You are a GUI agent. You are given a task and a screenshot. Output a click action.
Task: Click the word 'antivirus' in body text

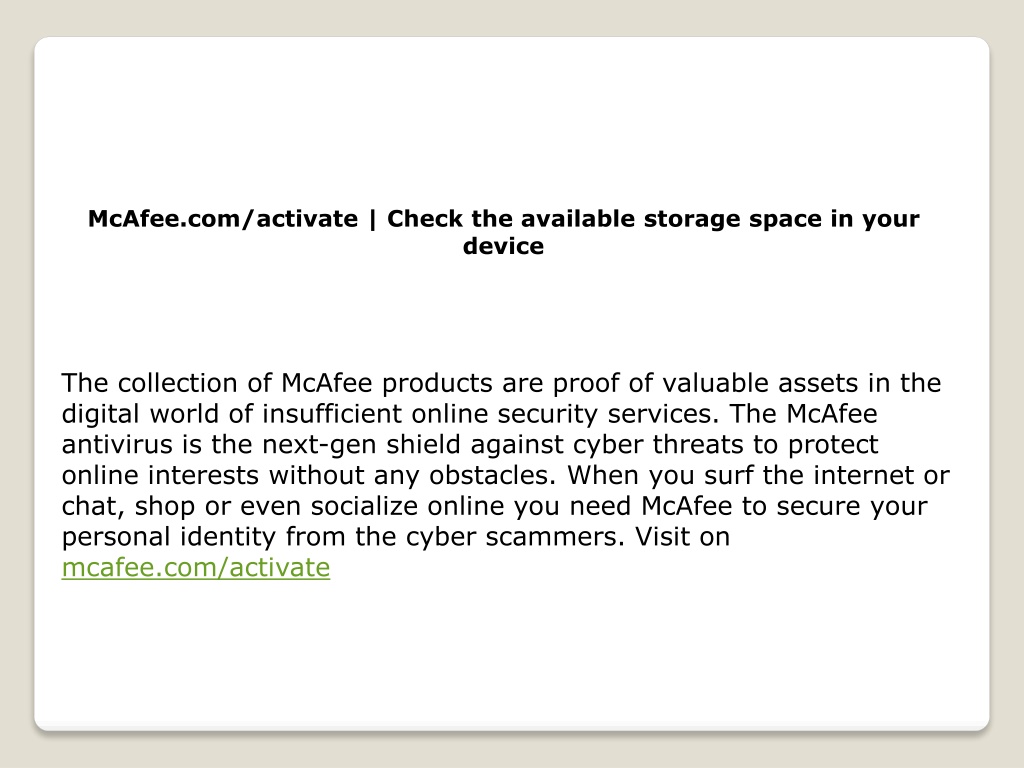pos(118,445)
